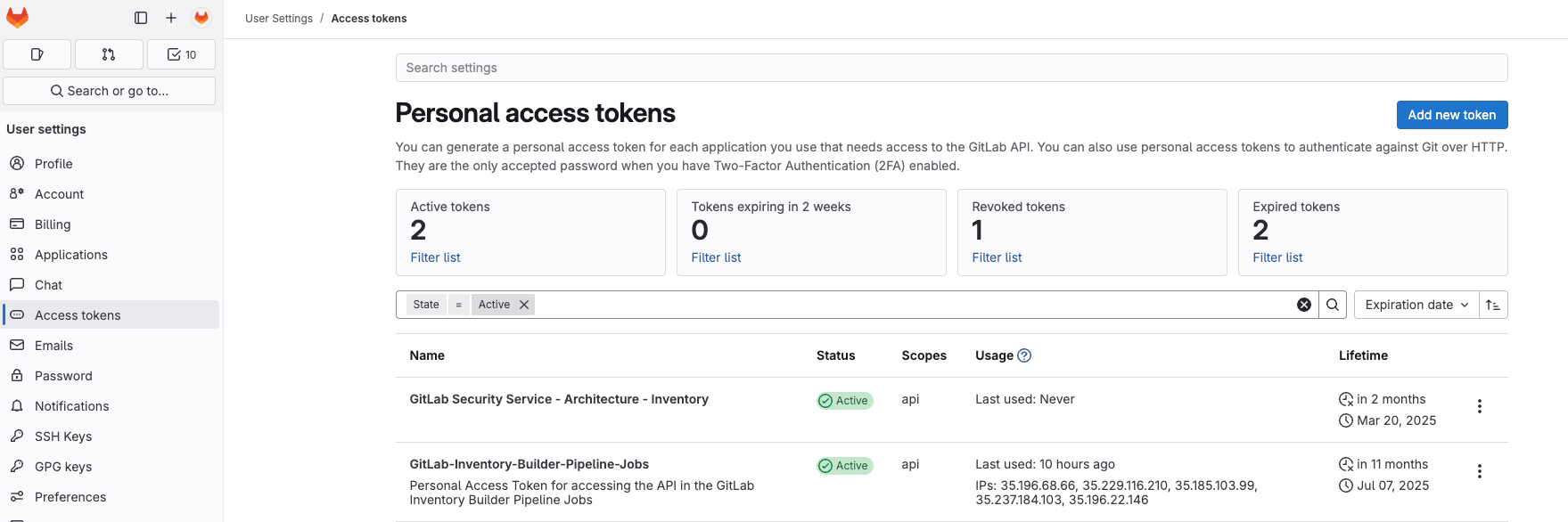
Task: Click the Profile icon in sidebar
Action: 17,163
